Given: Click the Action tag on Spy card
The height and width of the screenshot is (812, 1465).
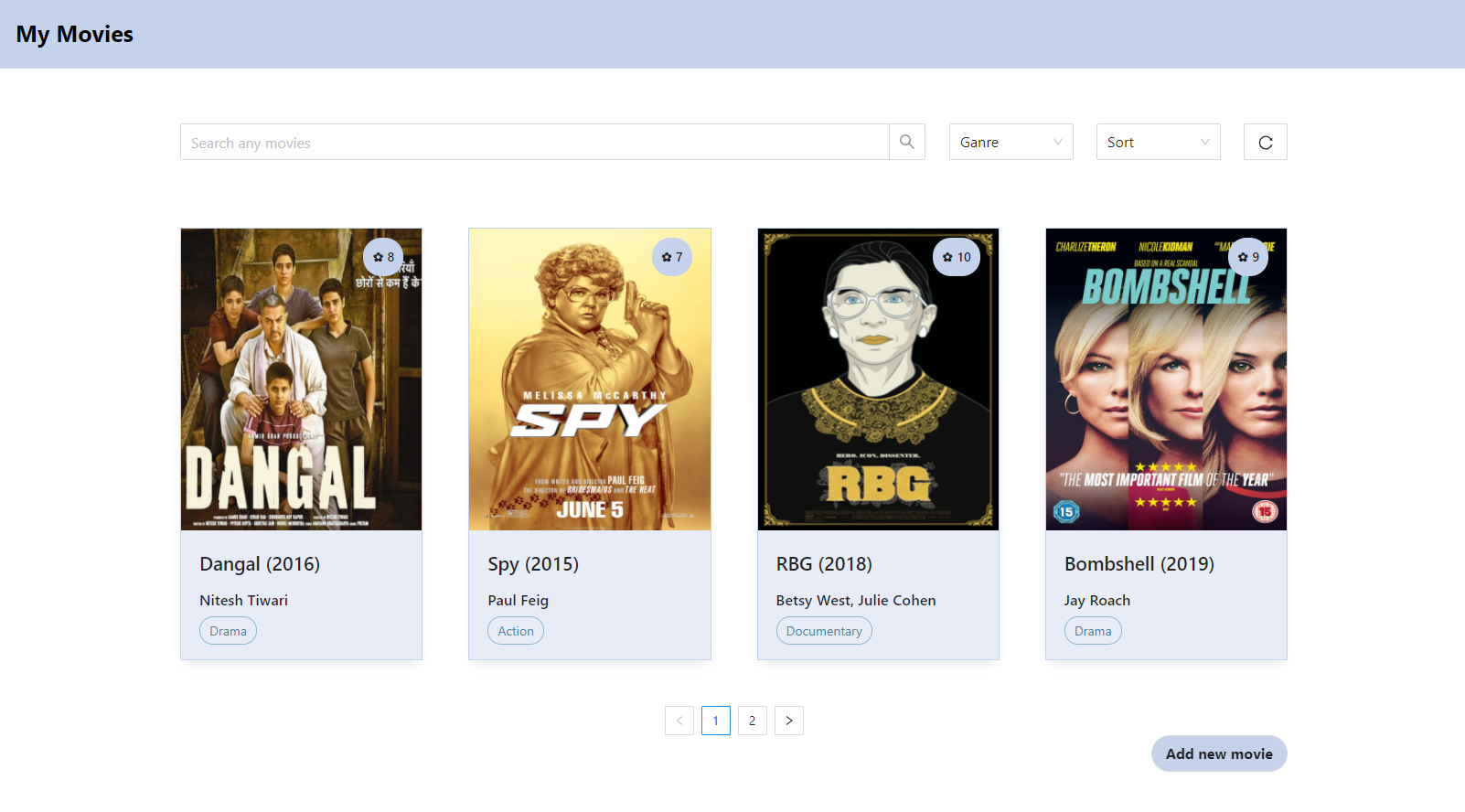Looking at the screenshot, I should pyautogui.click(x=516, y=631).
